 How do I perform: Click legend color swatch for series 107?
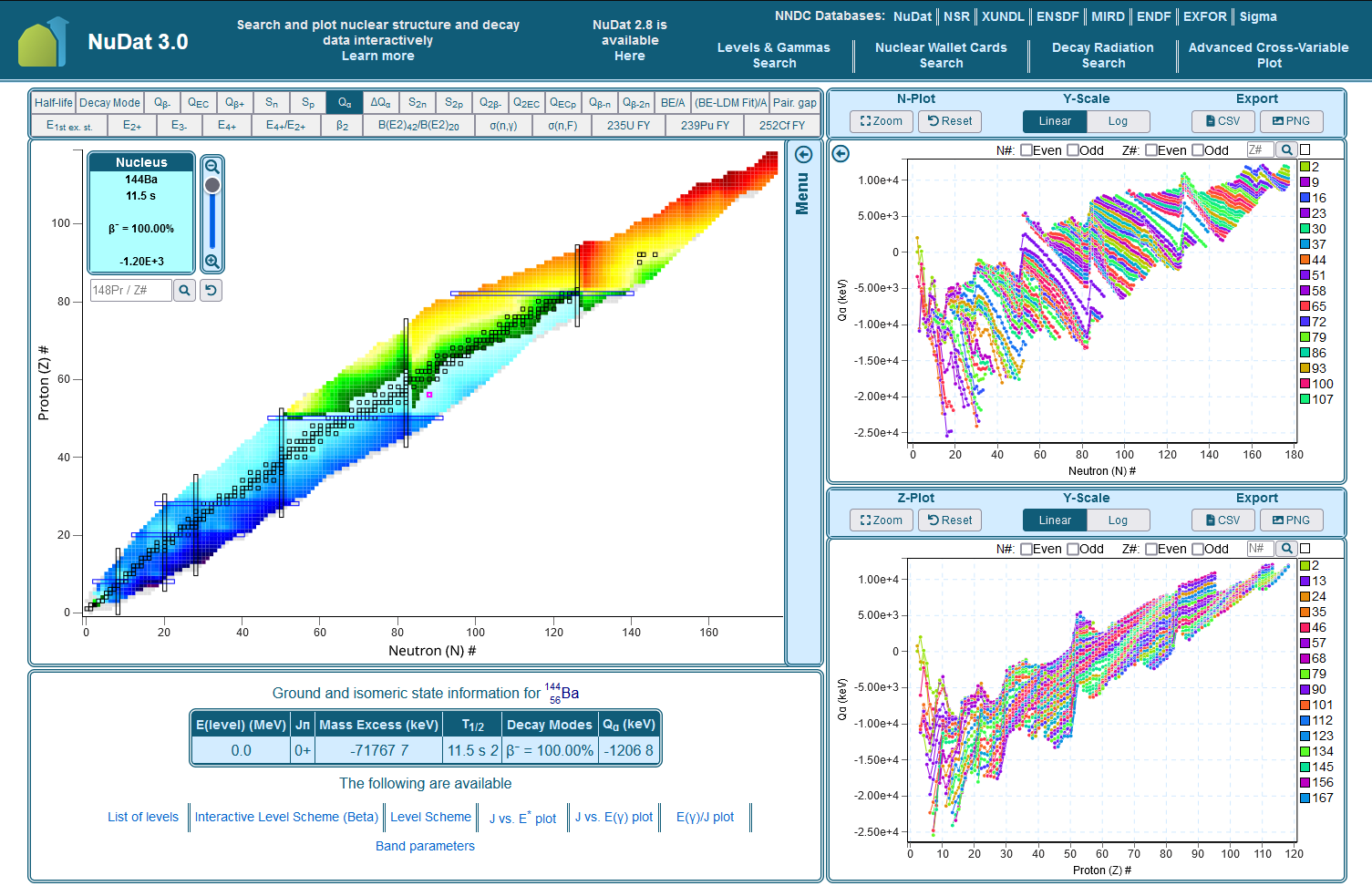[x=1305, y=398]
